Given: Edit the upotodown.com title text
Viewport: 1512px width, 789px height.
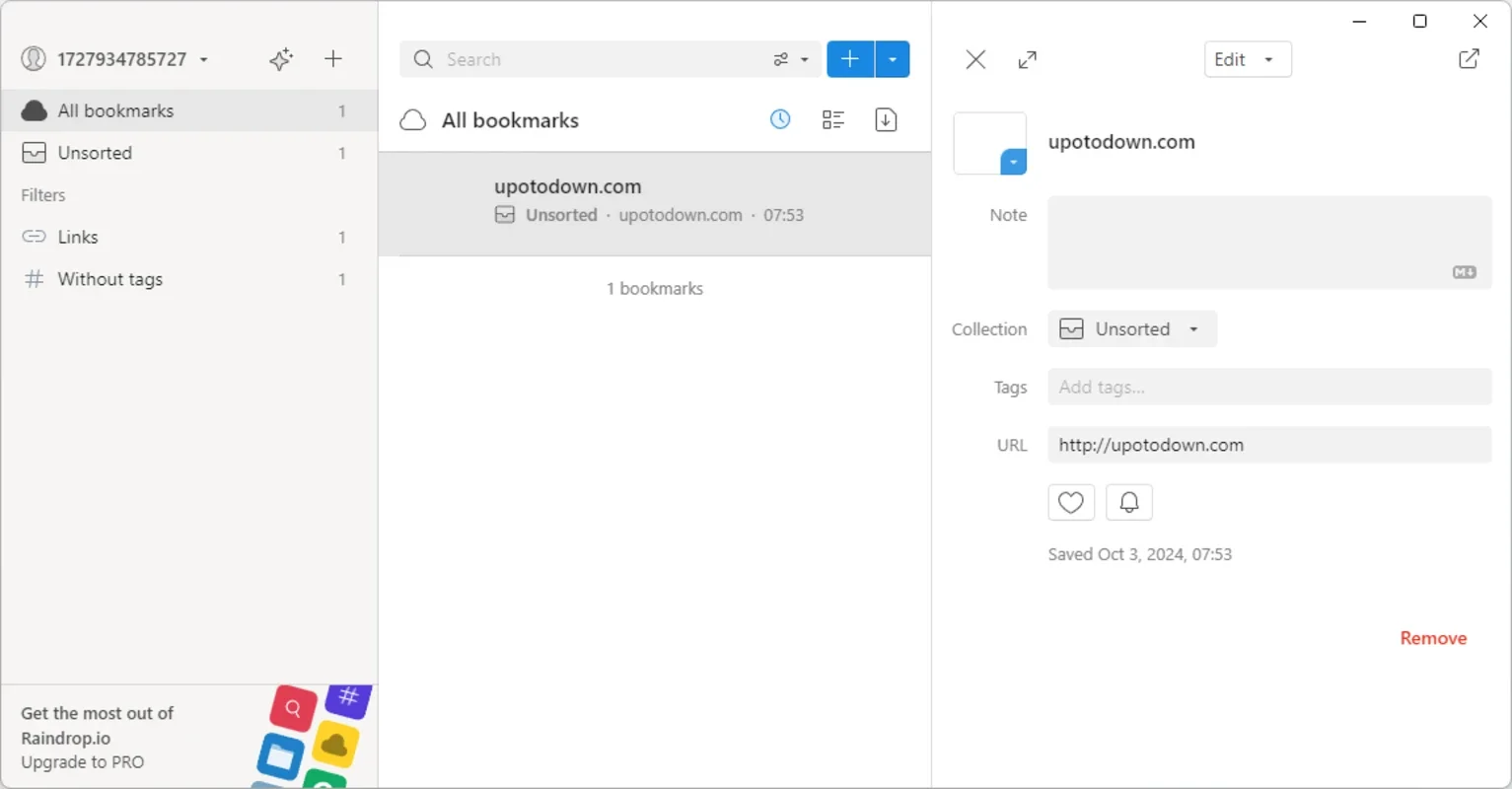Looking at the screenshot, I should point(1121,142).
